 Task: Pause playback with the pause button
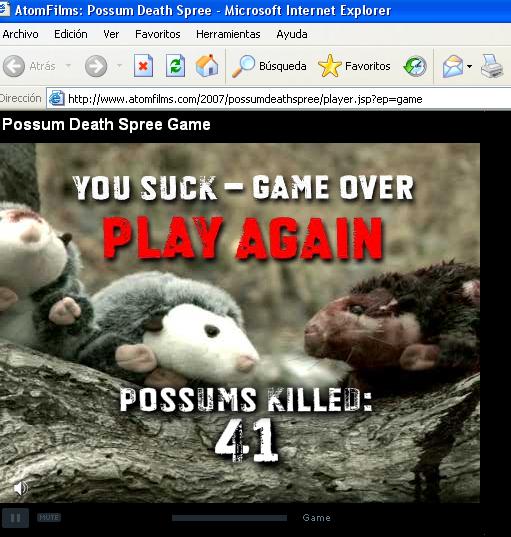click(15, 518)
